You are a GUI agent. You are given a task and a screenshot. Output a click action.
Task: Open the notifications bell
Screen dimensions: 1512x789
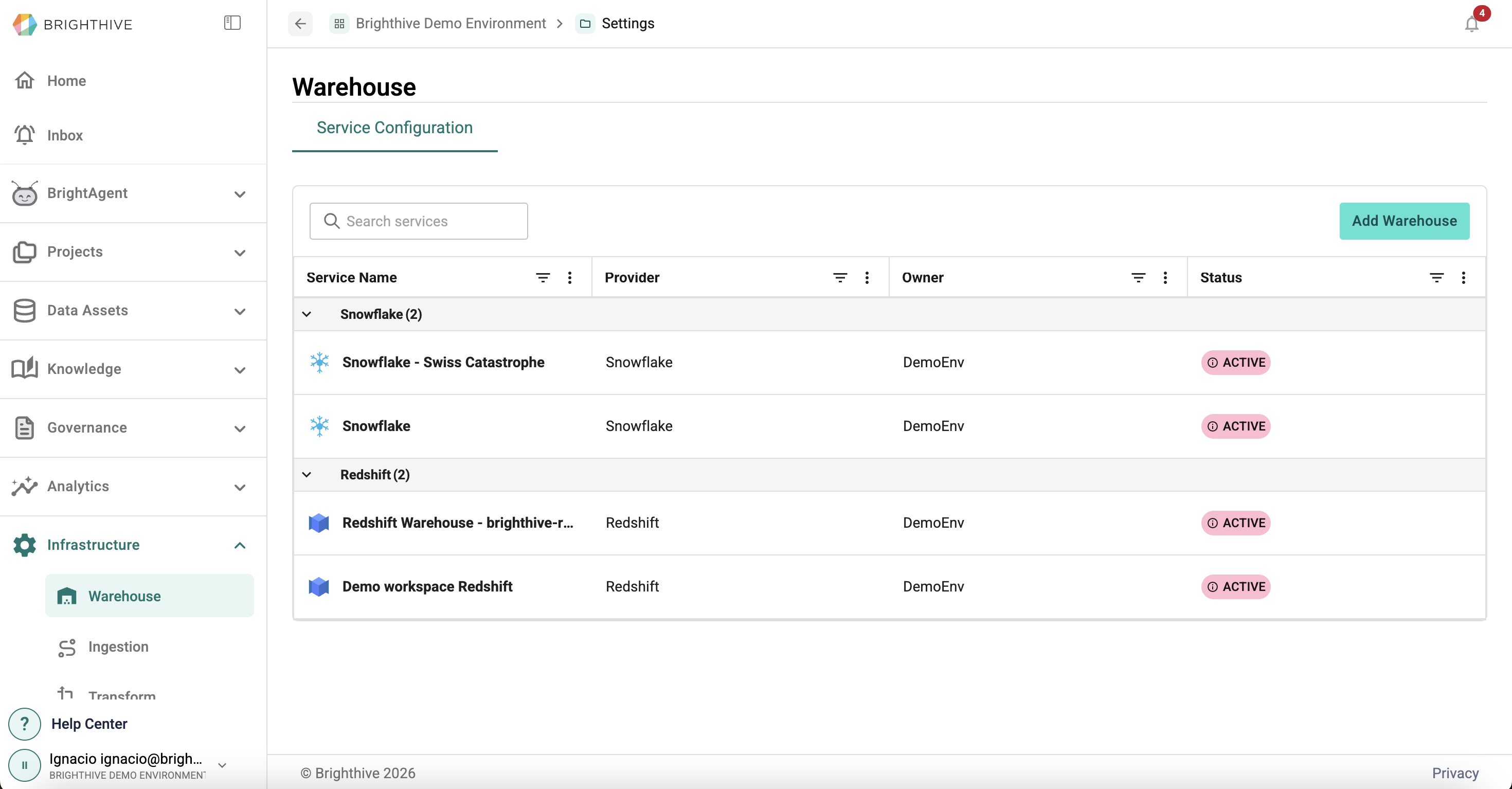click(1471, 24)
